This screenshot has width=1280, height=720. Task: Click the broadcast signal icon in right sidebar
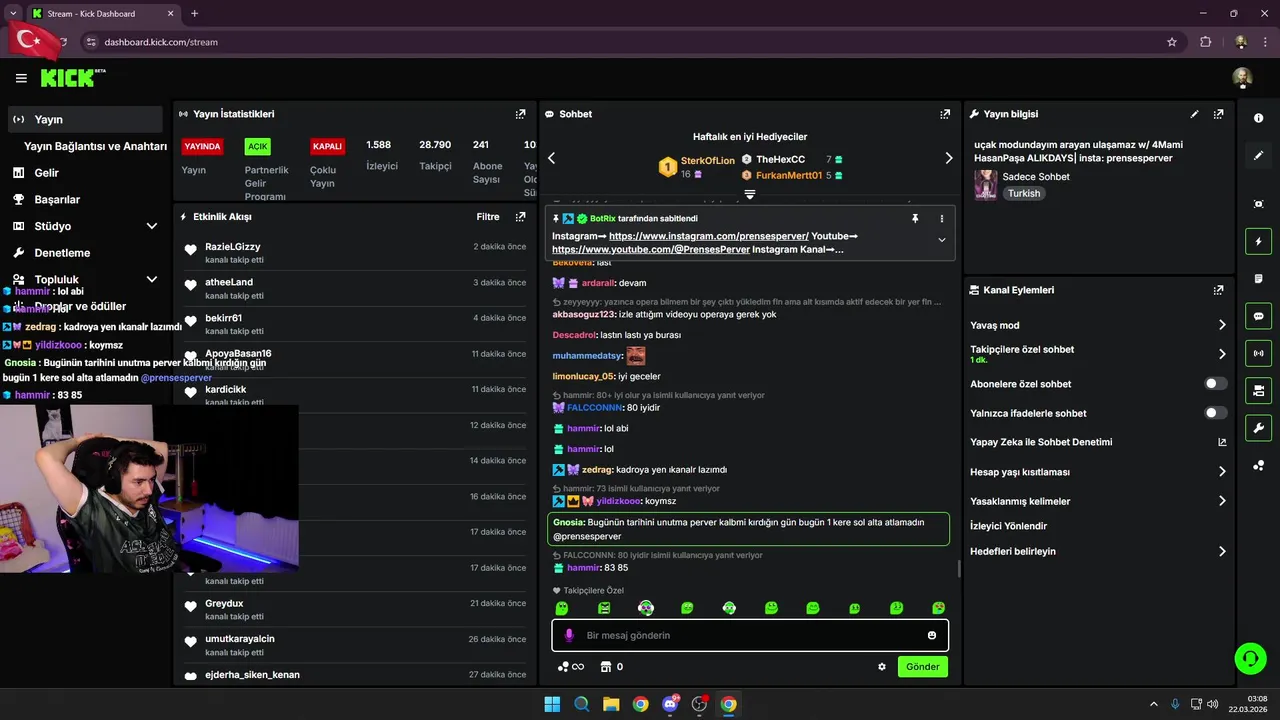tap(1258, 353)
